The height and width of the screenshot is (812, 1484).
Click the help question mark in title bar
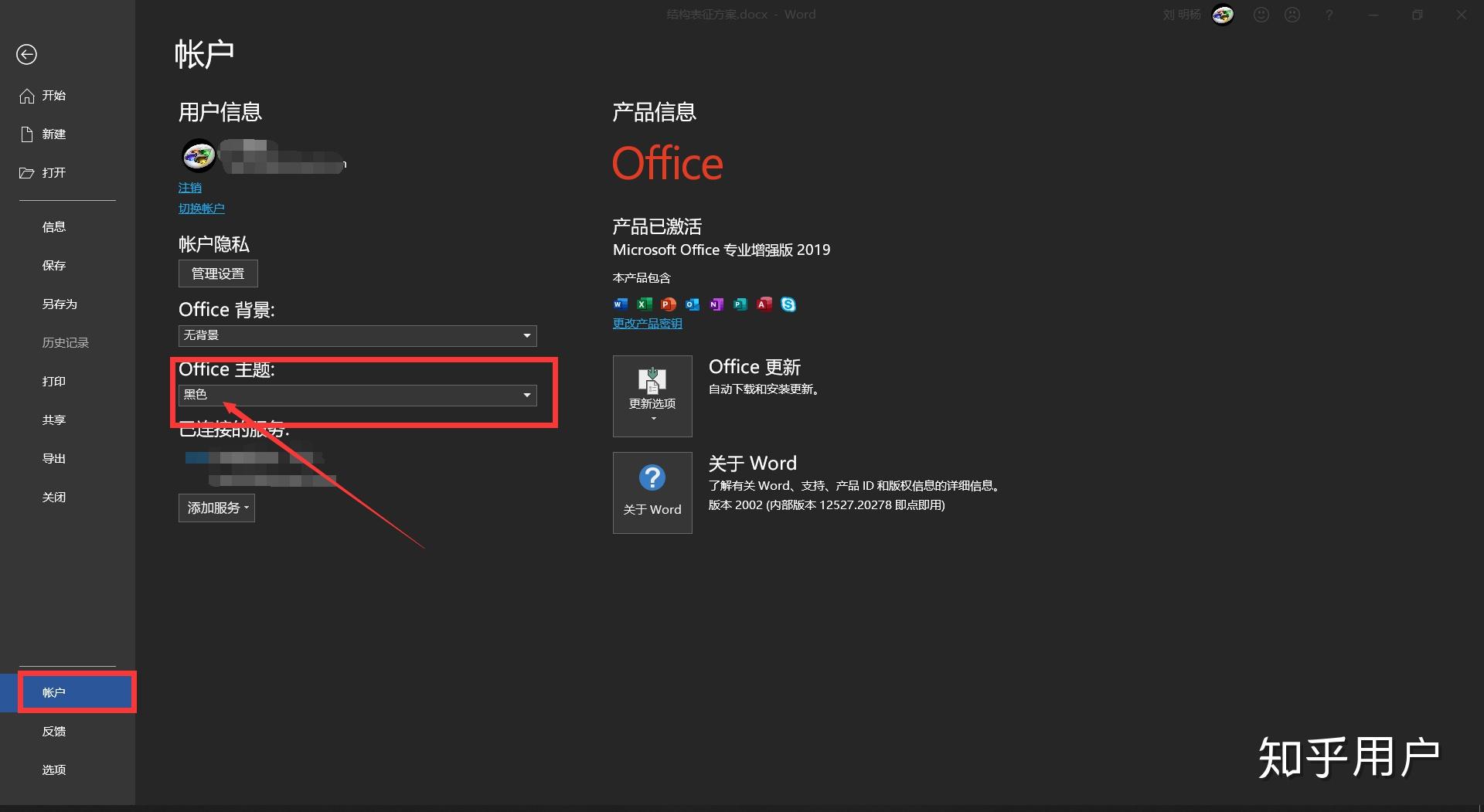coord(1329,15)
